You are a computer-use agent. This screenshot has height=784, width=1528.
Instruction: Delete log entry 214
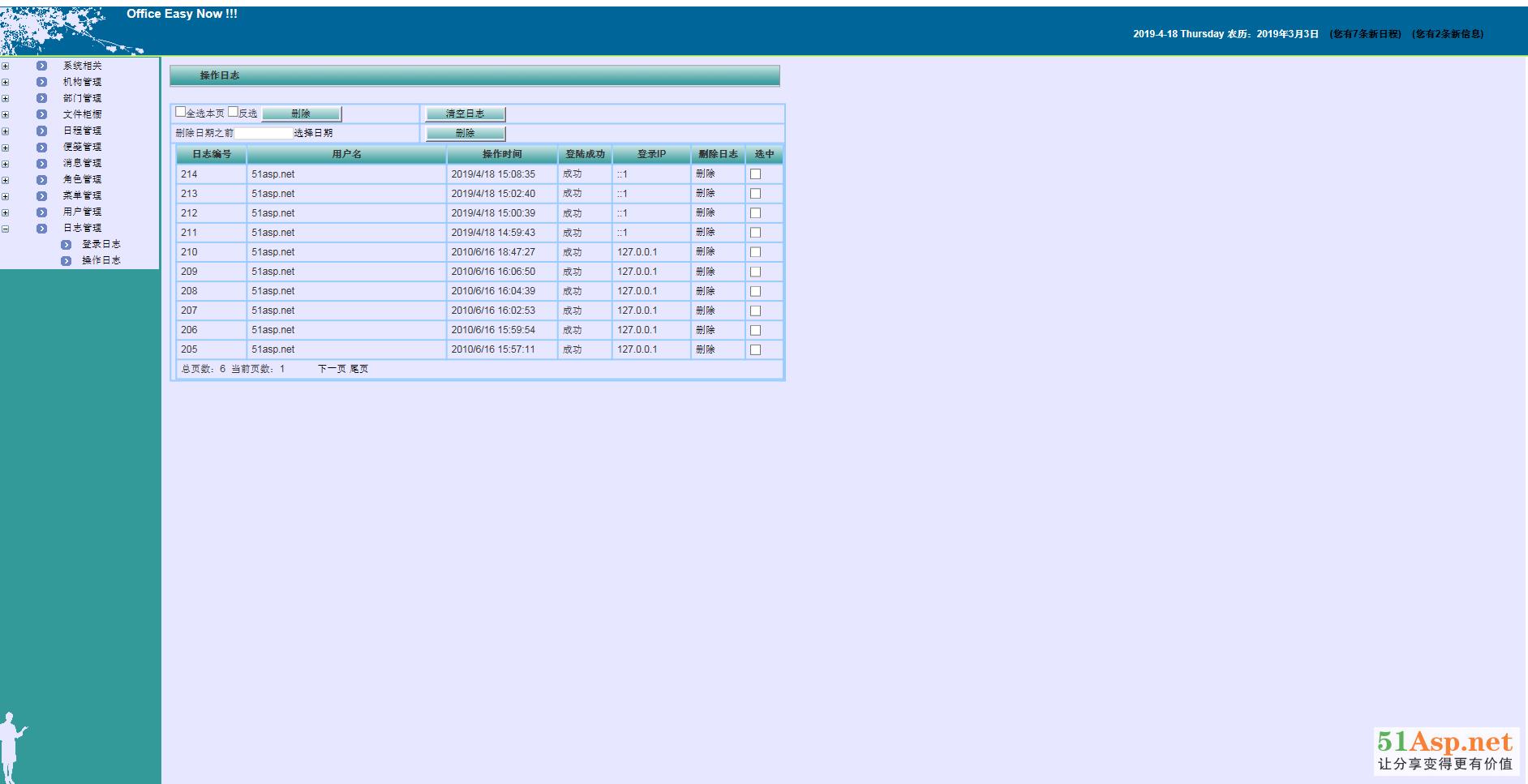click(706, 174)
